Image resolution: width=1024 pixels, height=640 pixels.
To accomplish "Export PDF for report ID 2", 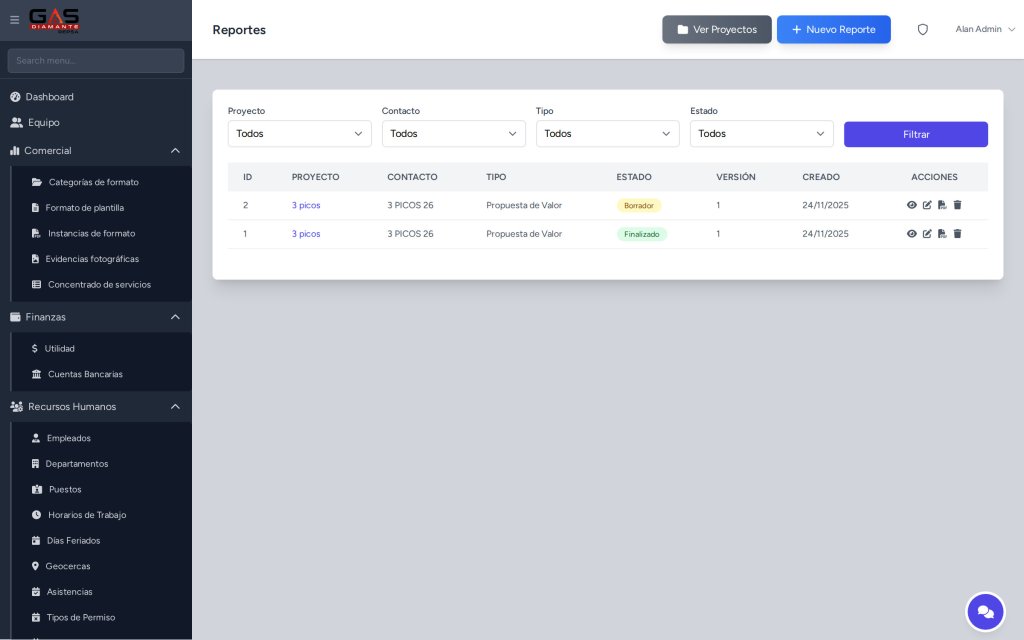I will point(942,205).
